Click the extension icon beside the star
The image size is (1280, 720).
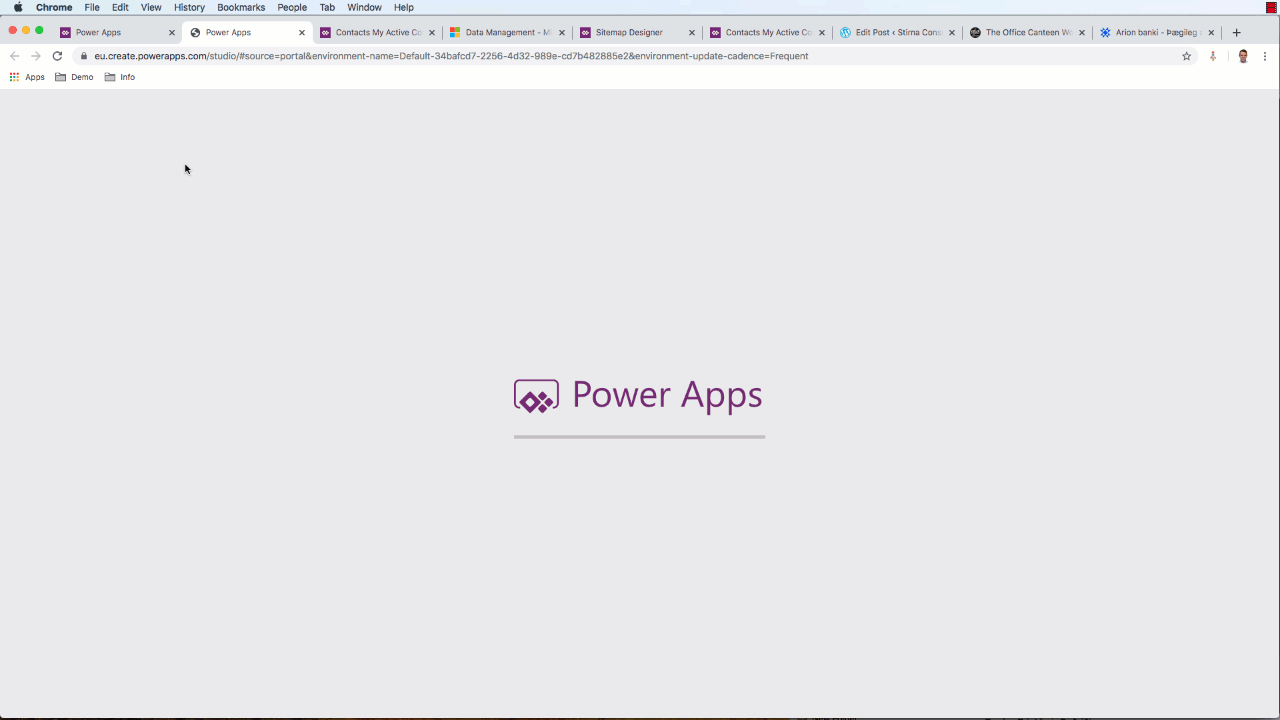[x=1213, y=56]
